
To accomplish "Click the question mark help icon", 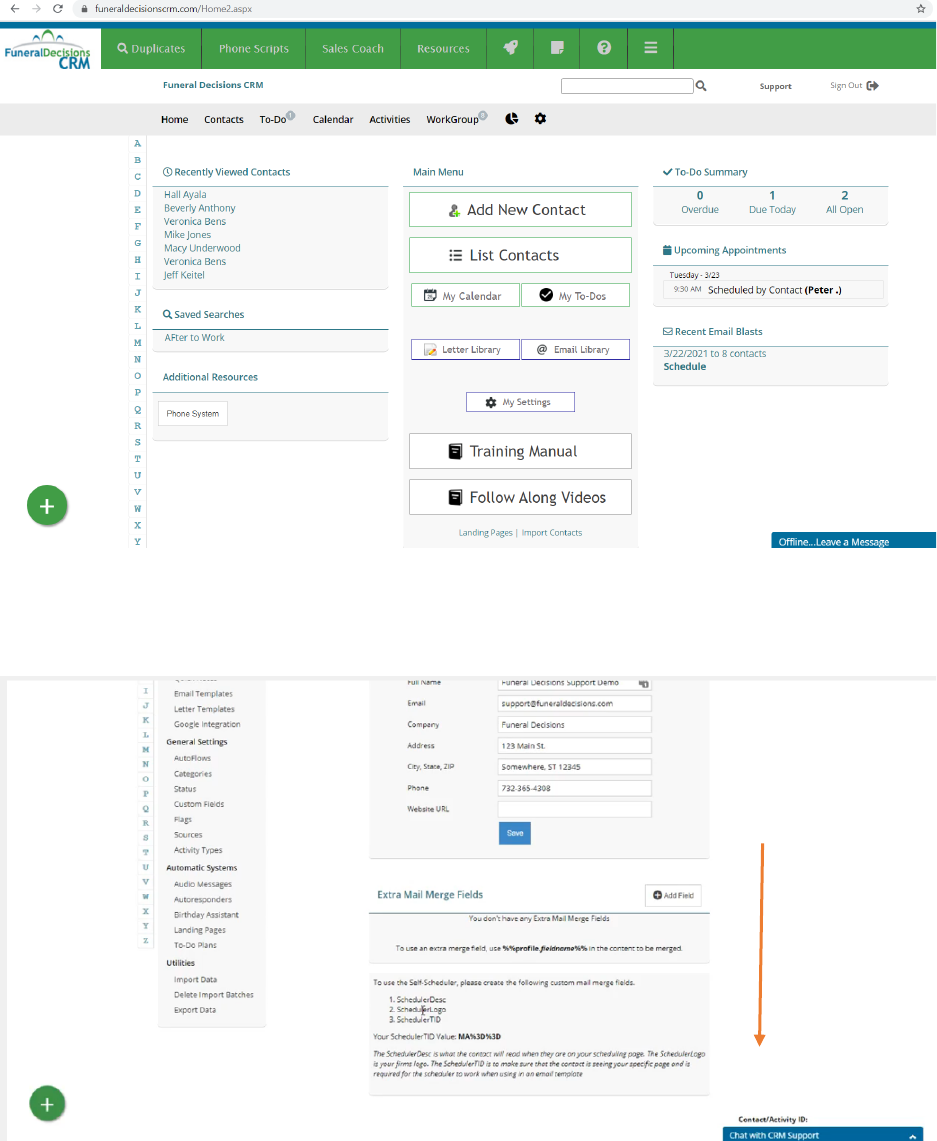I will click(x=604, y=48).
